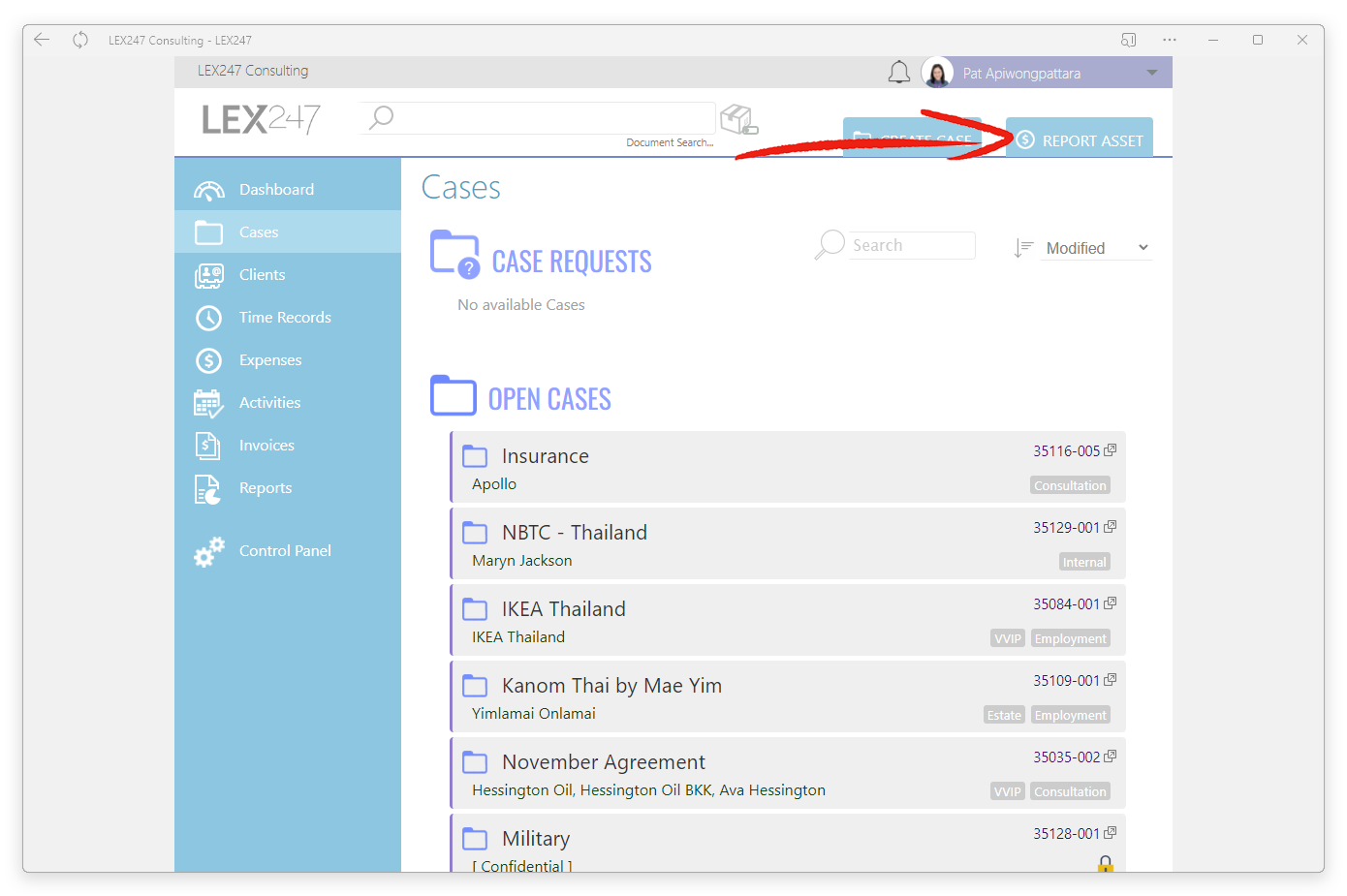Open the Control Panel gears icon
Screen dimensions: 1347x896
(x=209, y=551)
